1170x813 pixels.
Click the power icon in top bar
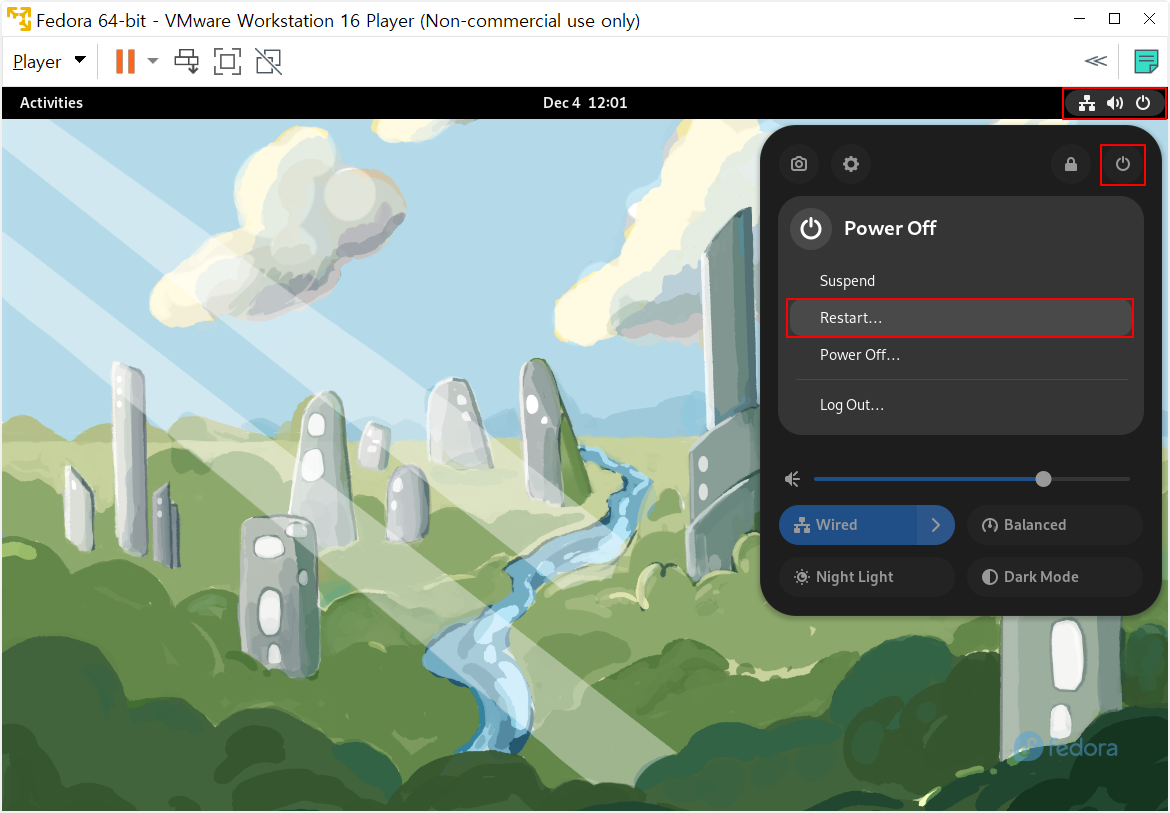point(1142,103)
